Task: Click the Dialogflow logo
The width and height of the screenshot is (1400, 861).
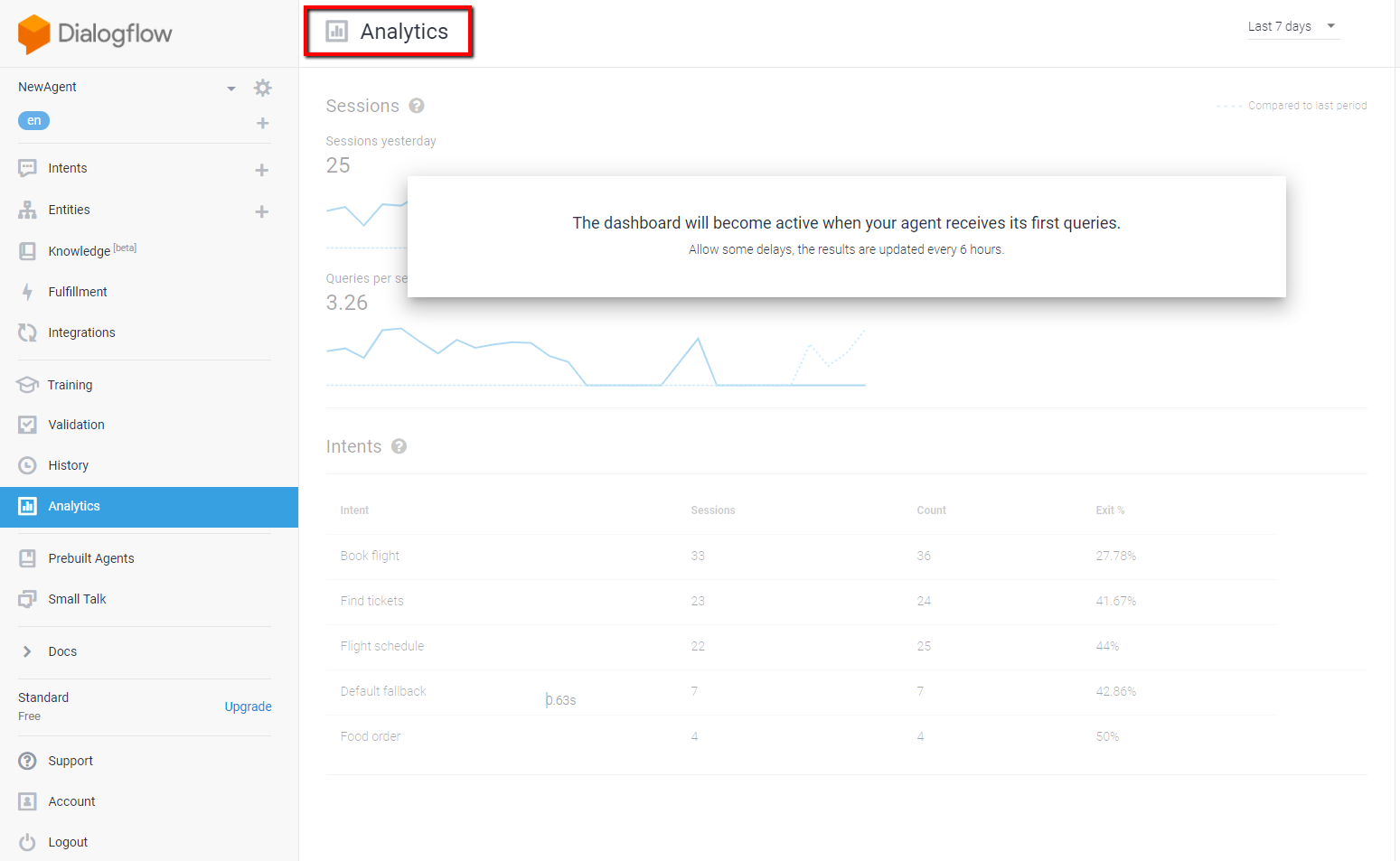Action: point(95,34)
